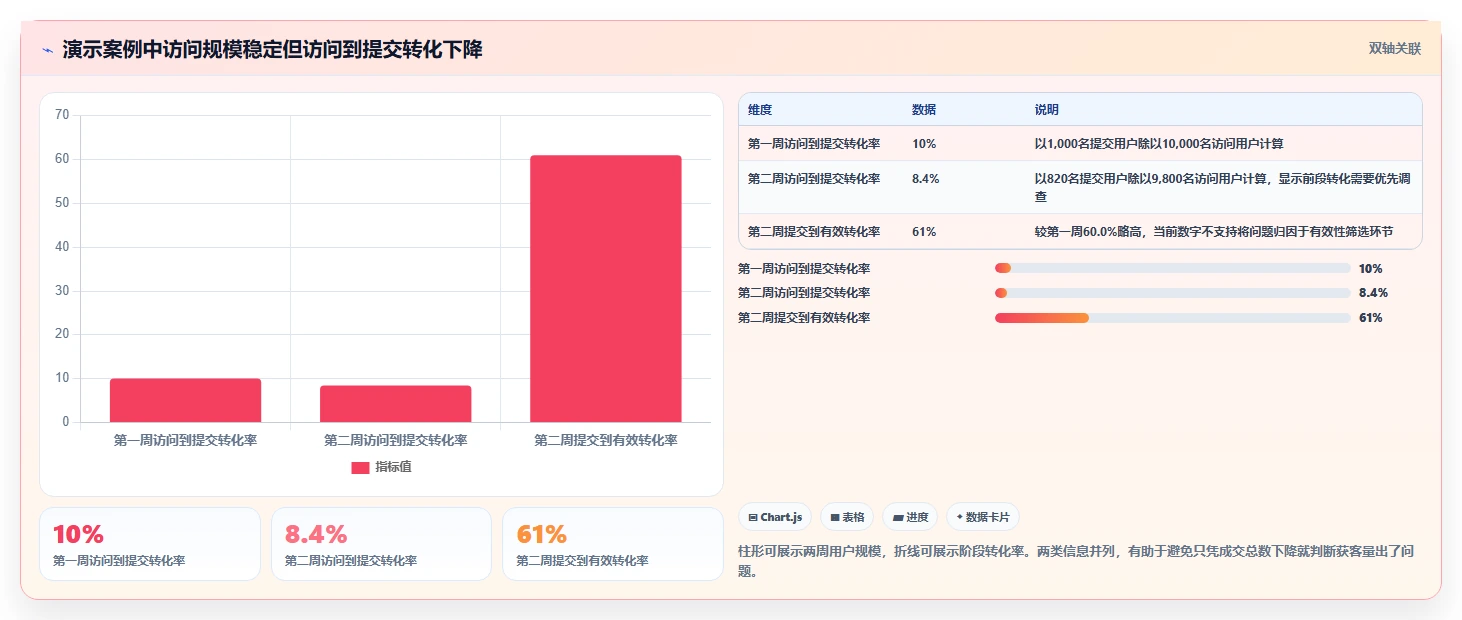The image size is (1462, 620).
Task: Click the 表格 tag chip
Action: pyautogui.click(x=847, y=517)
